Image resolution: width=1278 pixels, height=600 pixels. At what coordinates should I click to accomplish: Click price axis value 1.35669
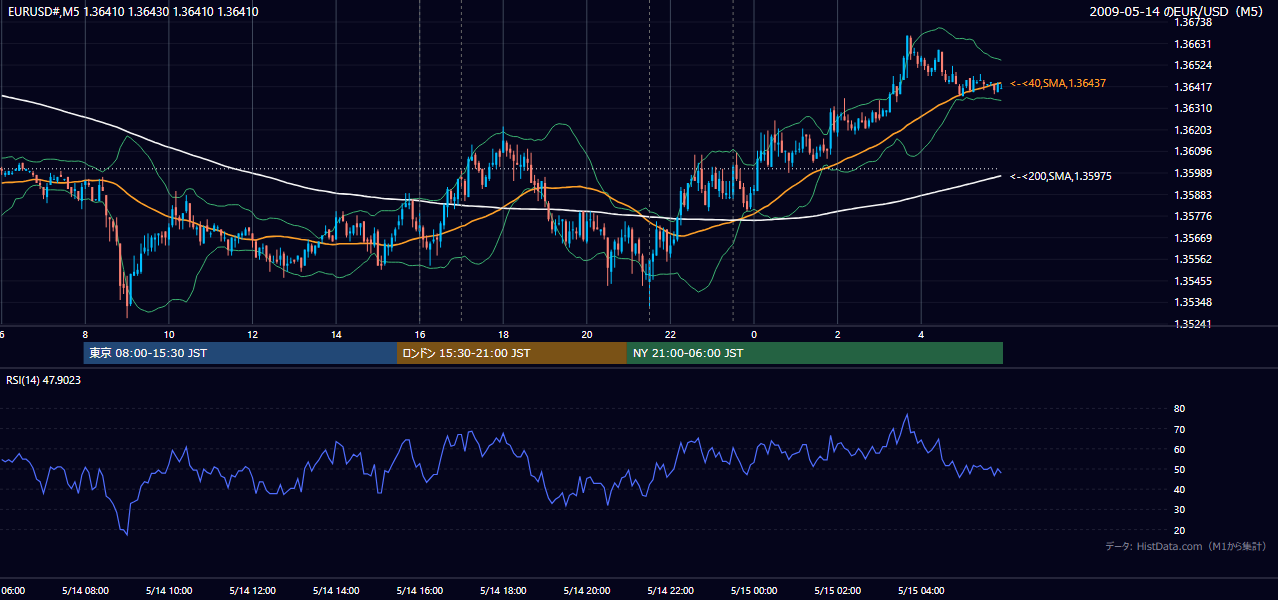1194,238
